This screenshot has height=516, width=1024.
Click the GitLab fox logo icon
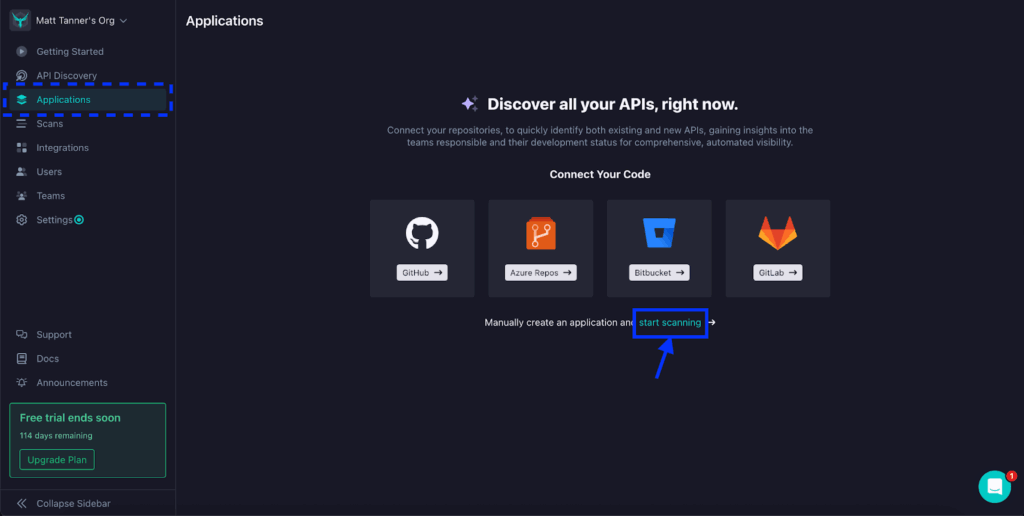pyautogui.click(x=777, y=234)
